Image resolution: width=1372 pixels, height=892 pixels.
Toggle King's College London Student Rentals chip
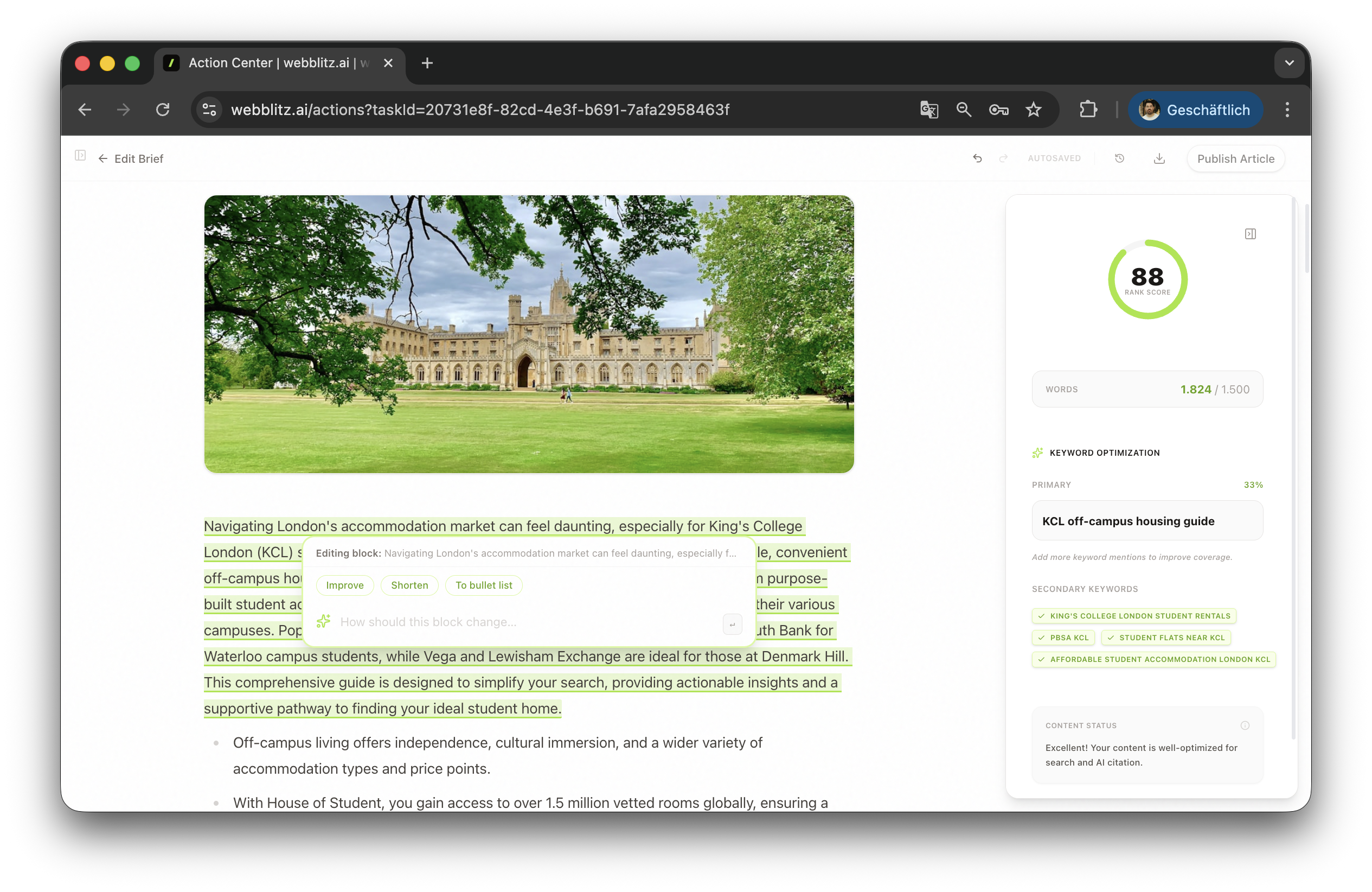pyautogui.click(x=1133, y=616)
